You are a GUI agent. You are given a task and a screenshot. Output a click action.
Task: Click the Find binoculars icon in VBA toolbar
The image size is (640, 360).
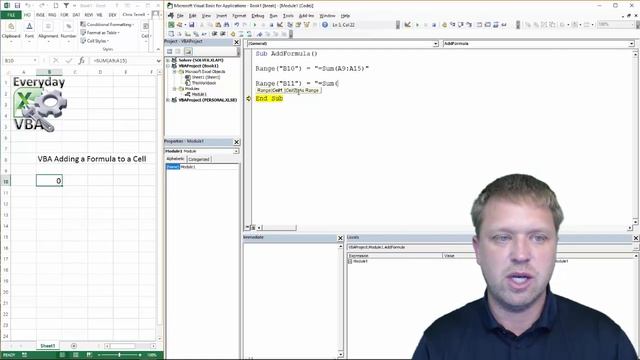227,25
